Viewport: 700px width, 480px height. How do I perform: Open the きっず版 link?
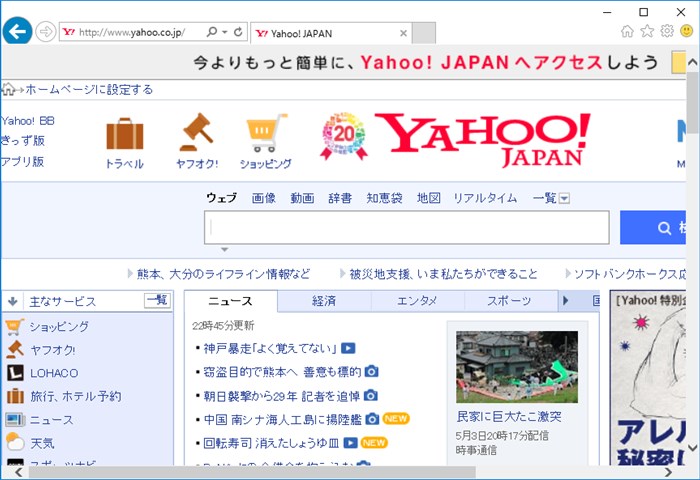pos(23,141)
